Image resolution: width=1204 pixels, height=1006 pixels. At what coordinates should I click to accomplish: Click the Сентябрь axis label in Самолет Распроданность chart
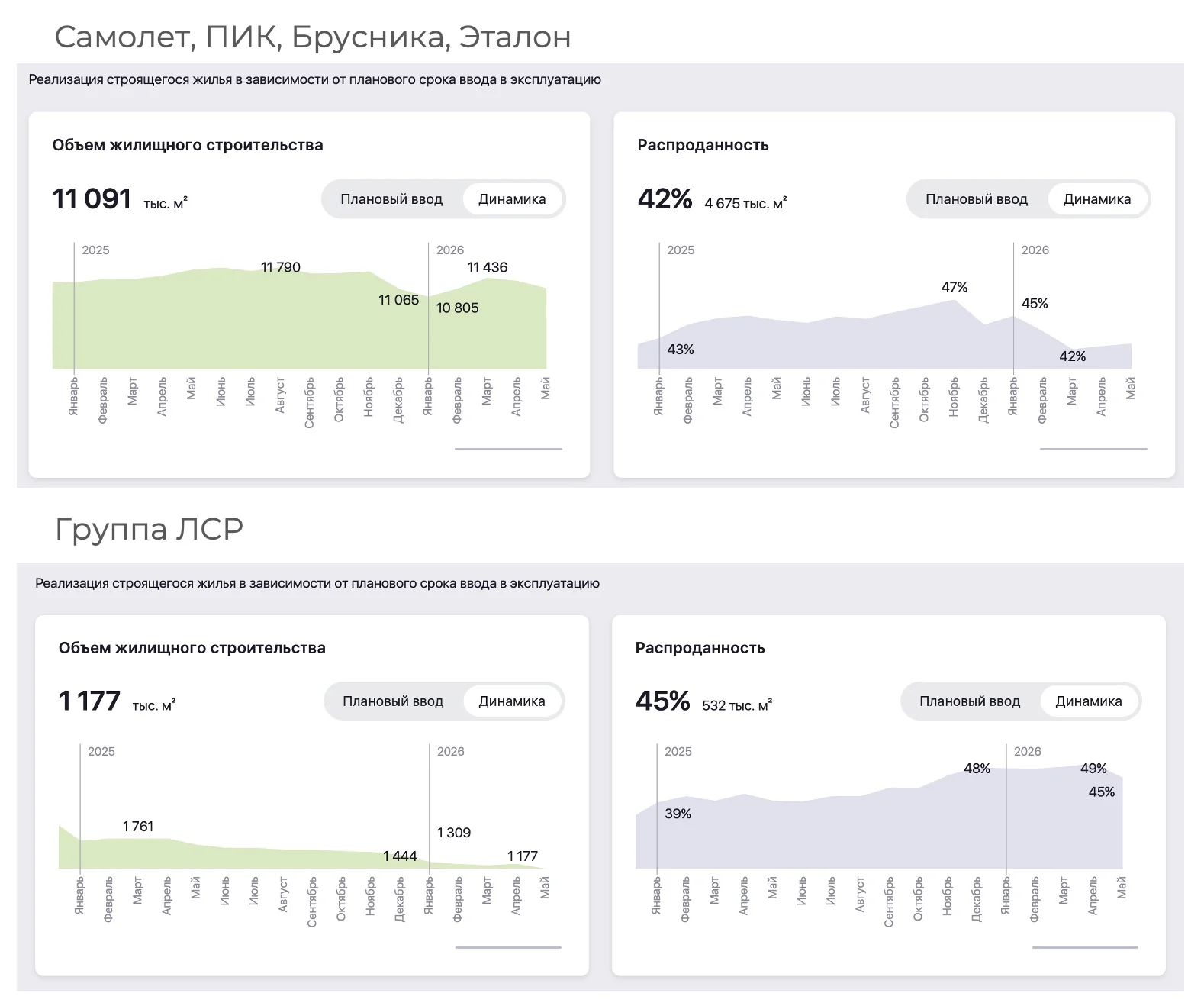coord(895,402)
